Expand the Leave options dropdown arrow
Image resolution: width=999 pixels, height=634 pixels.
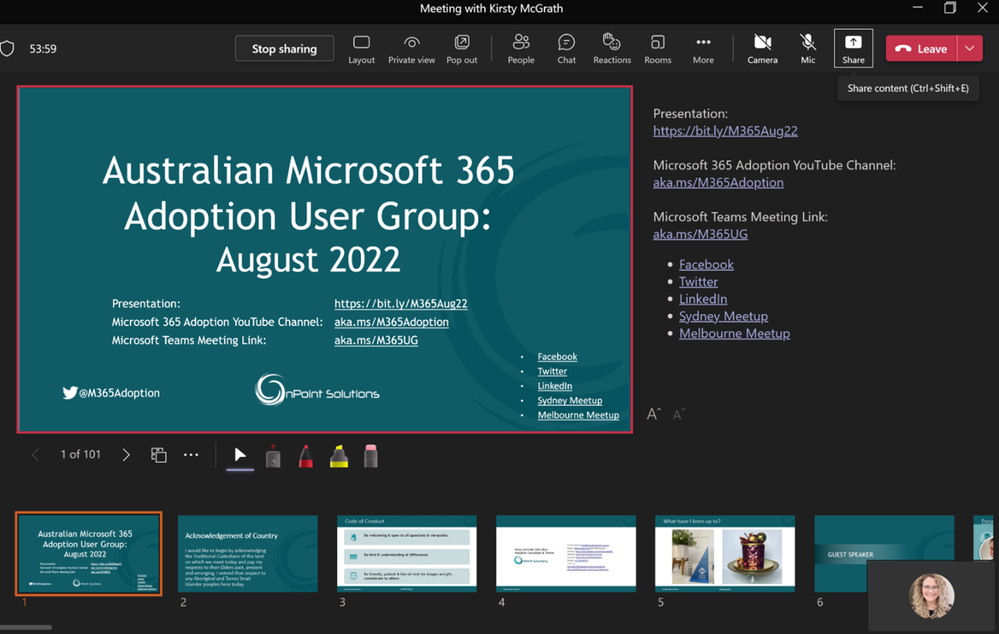(x=970, y=48)
